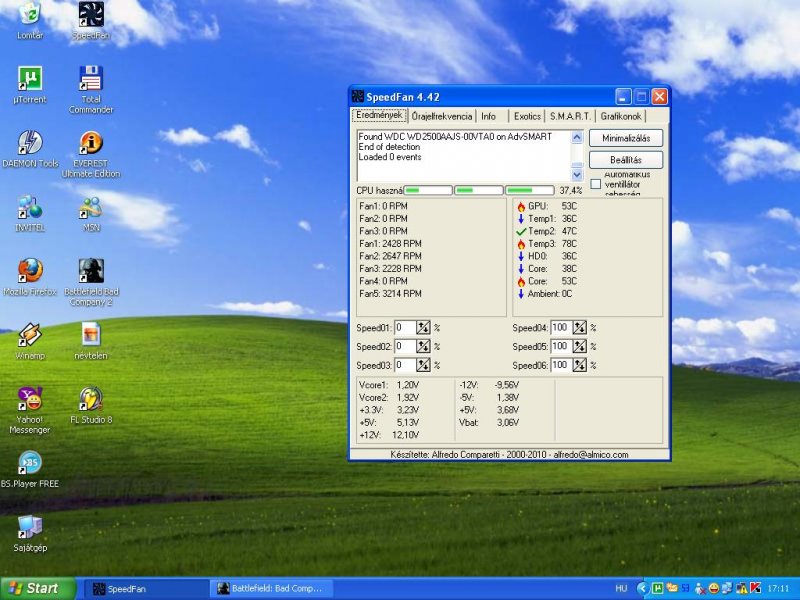Image resolution: width=800 pixels, height=600 pixels.
Task: Adjust the Speed04 spinner arrows
Action: coord(579,328)
